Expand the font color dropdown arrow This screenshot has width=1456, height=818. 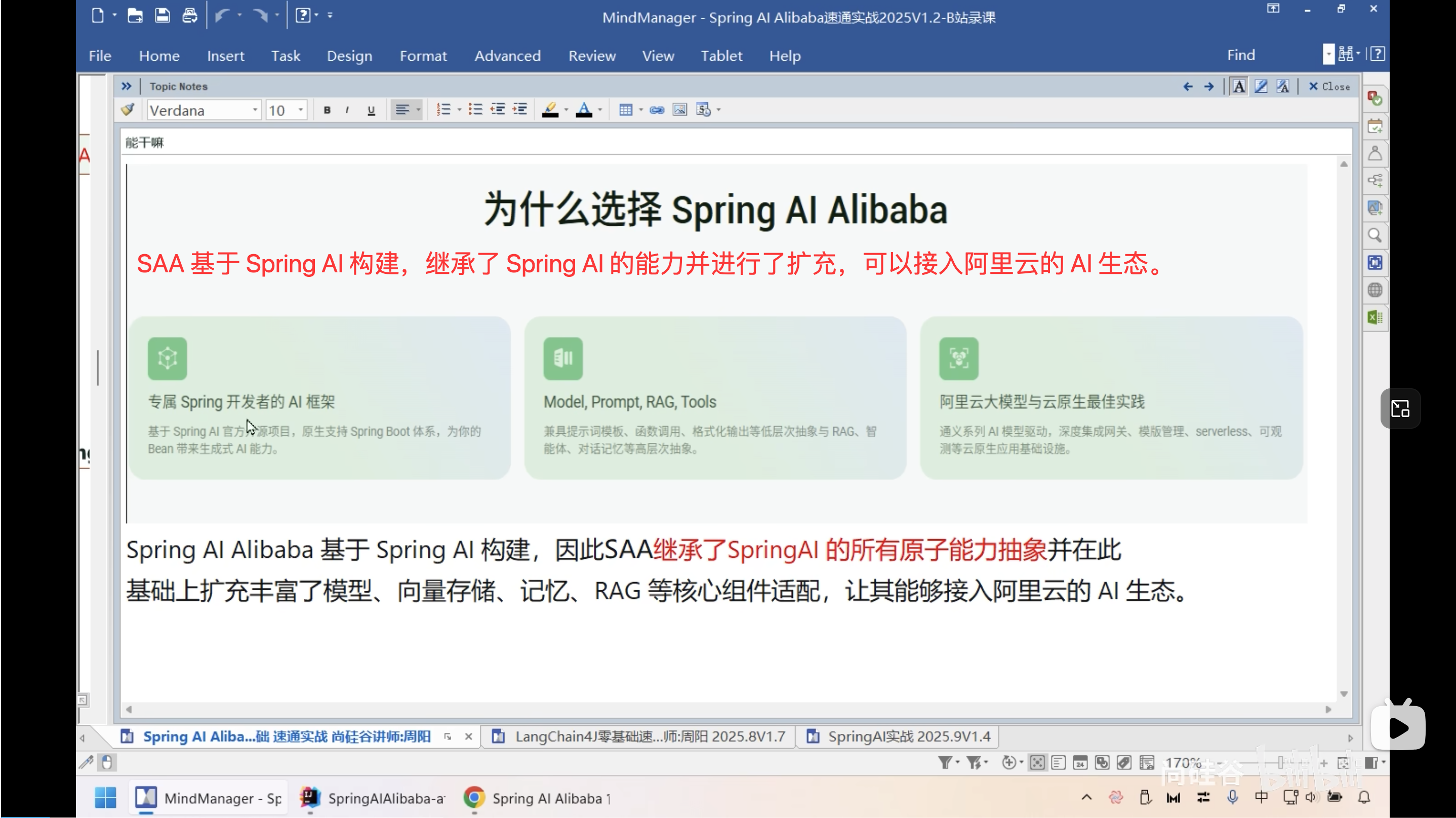tap(600, 110)
